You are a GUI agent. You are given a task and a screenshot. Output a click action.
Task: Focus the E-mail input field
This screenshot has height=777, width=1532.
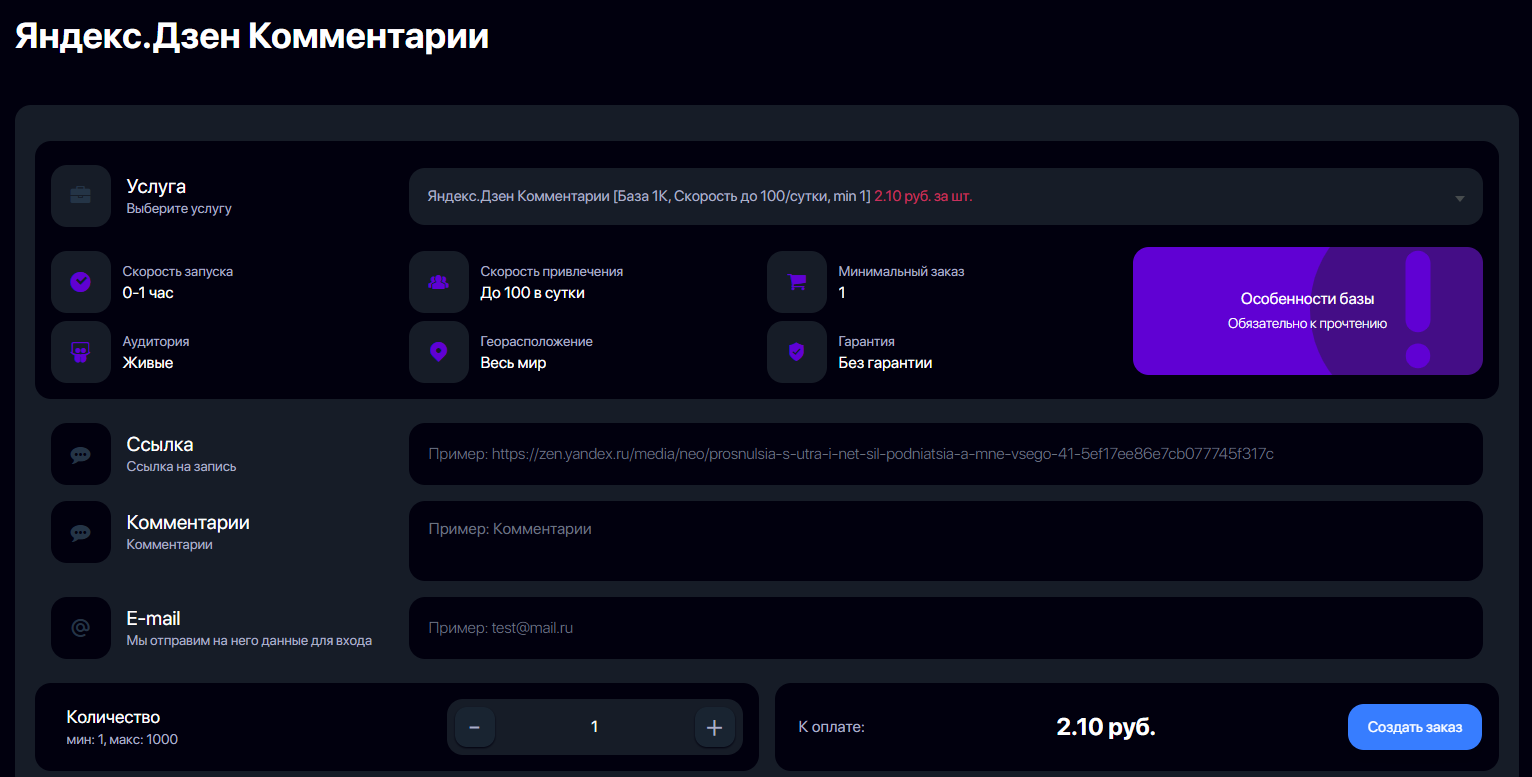(x=946, y=628)
